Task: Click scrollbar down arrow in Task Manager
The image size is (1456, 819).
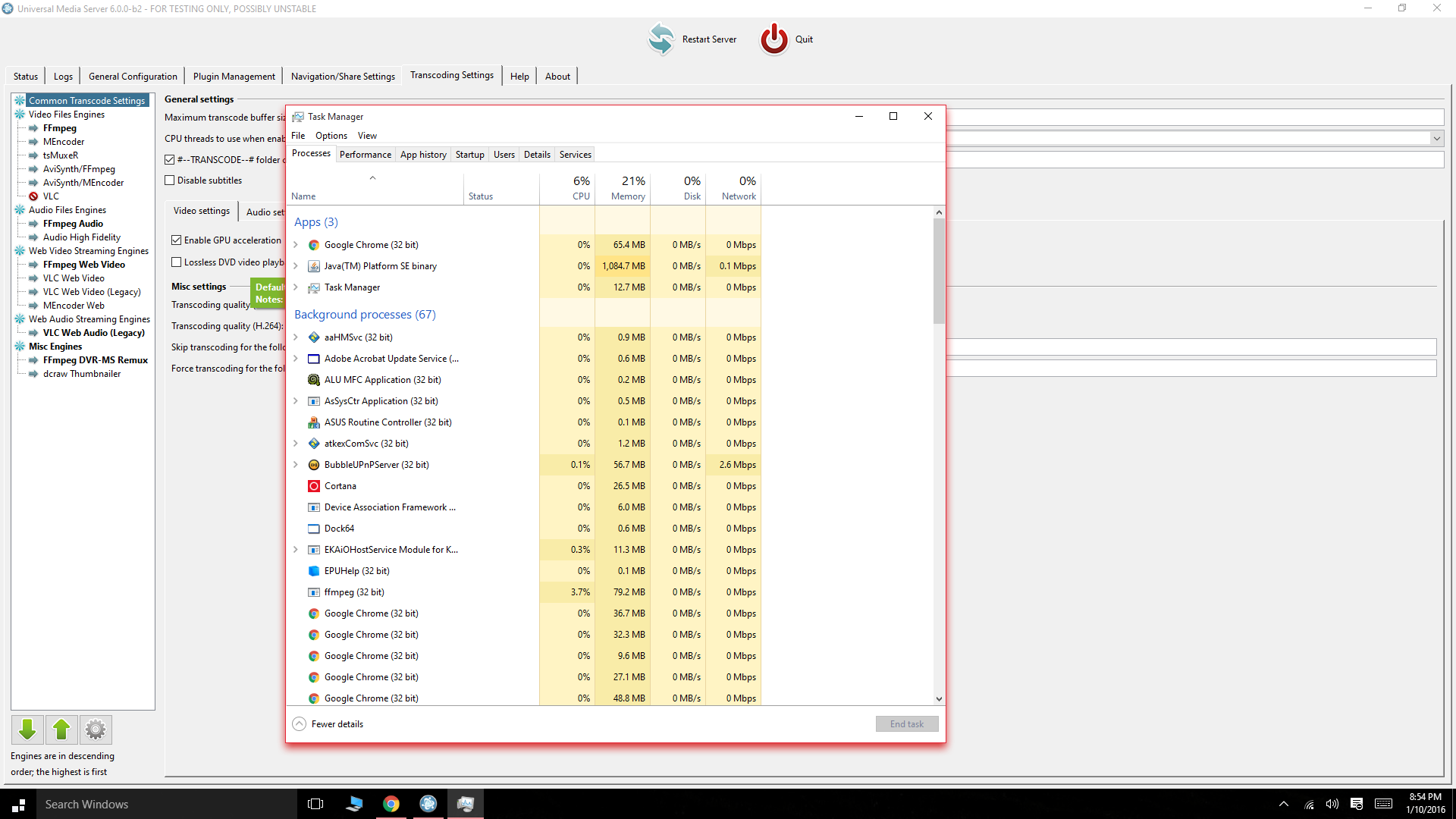Action: point(939,699)
